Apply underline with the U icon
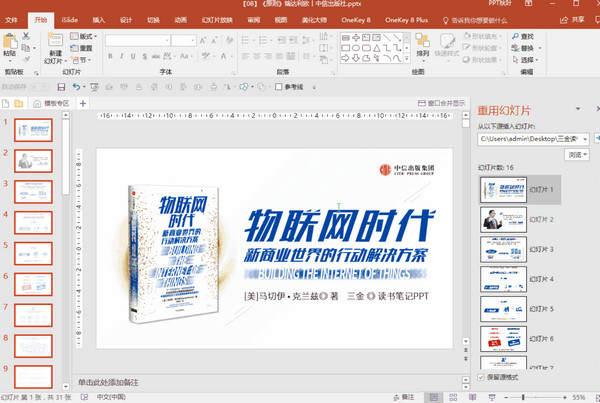This screenshot has width=600, height=403. (x=133, y=56)
